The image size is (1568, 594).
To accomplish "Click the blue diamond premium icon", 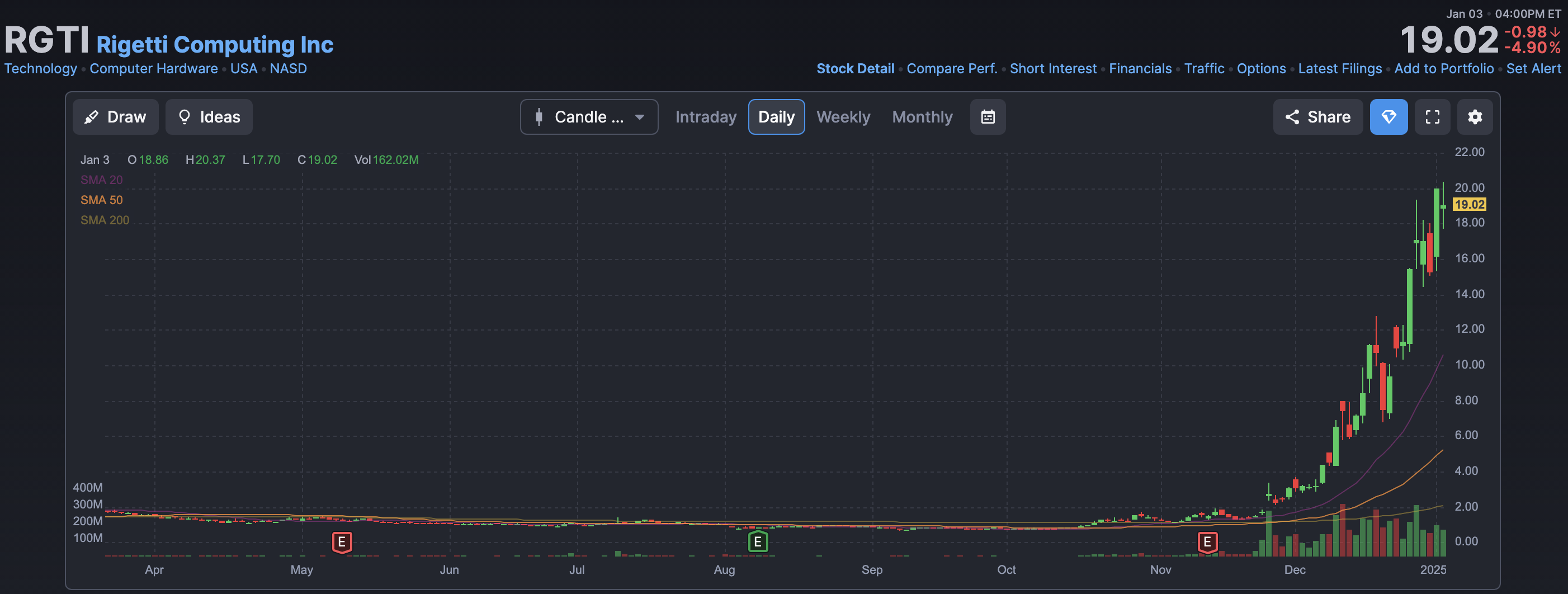I will click(x=1388, y=117).
